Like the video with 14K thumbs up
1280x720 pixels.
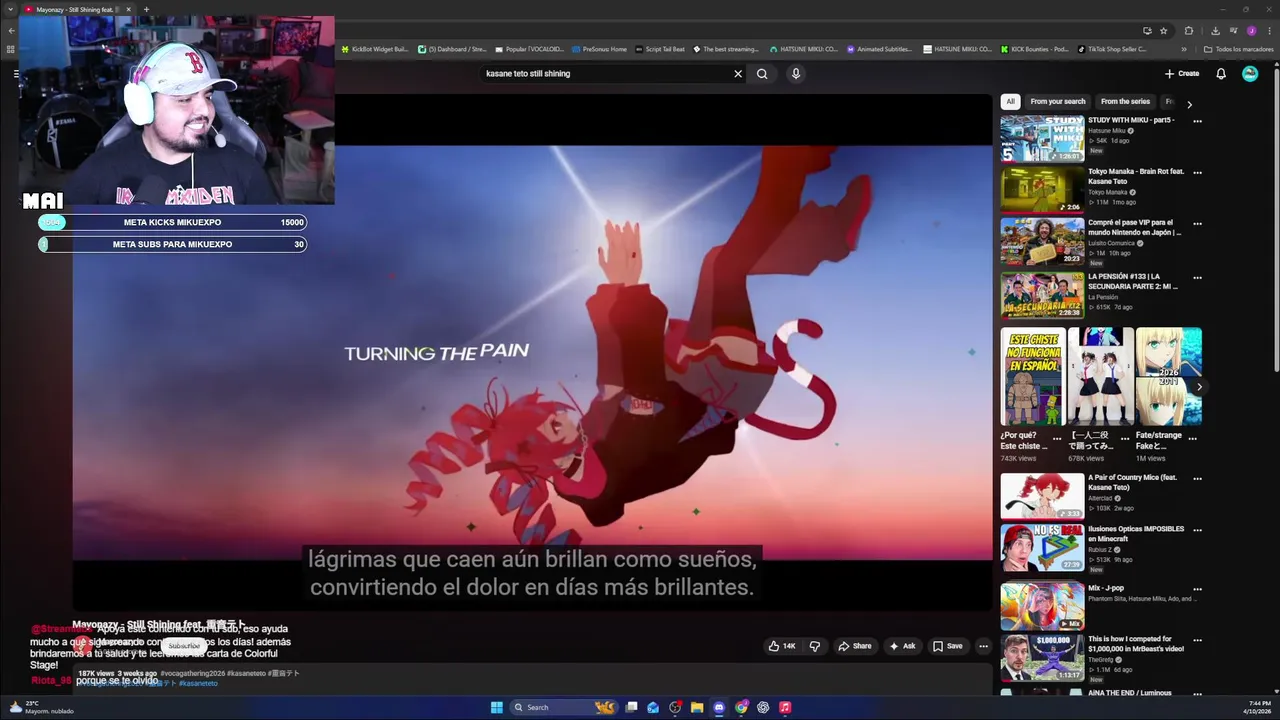point(782,646)
